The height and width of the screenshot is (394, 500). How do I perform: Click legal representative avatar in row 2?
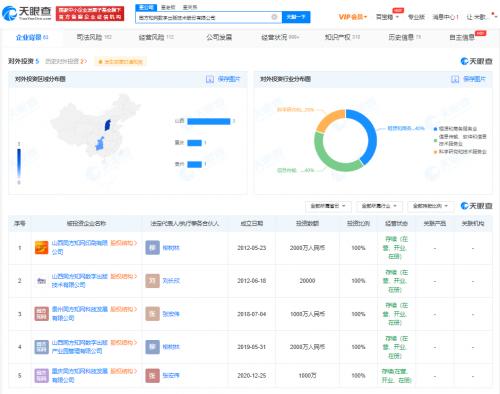(152, 281)
